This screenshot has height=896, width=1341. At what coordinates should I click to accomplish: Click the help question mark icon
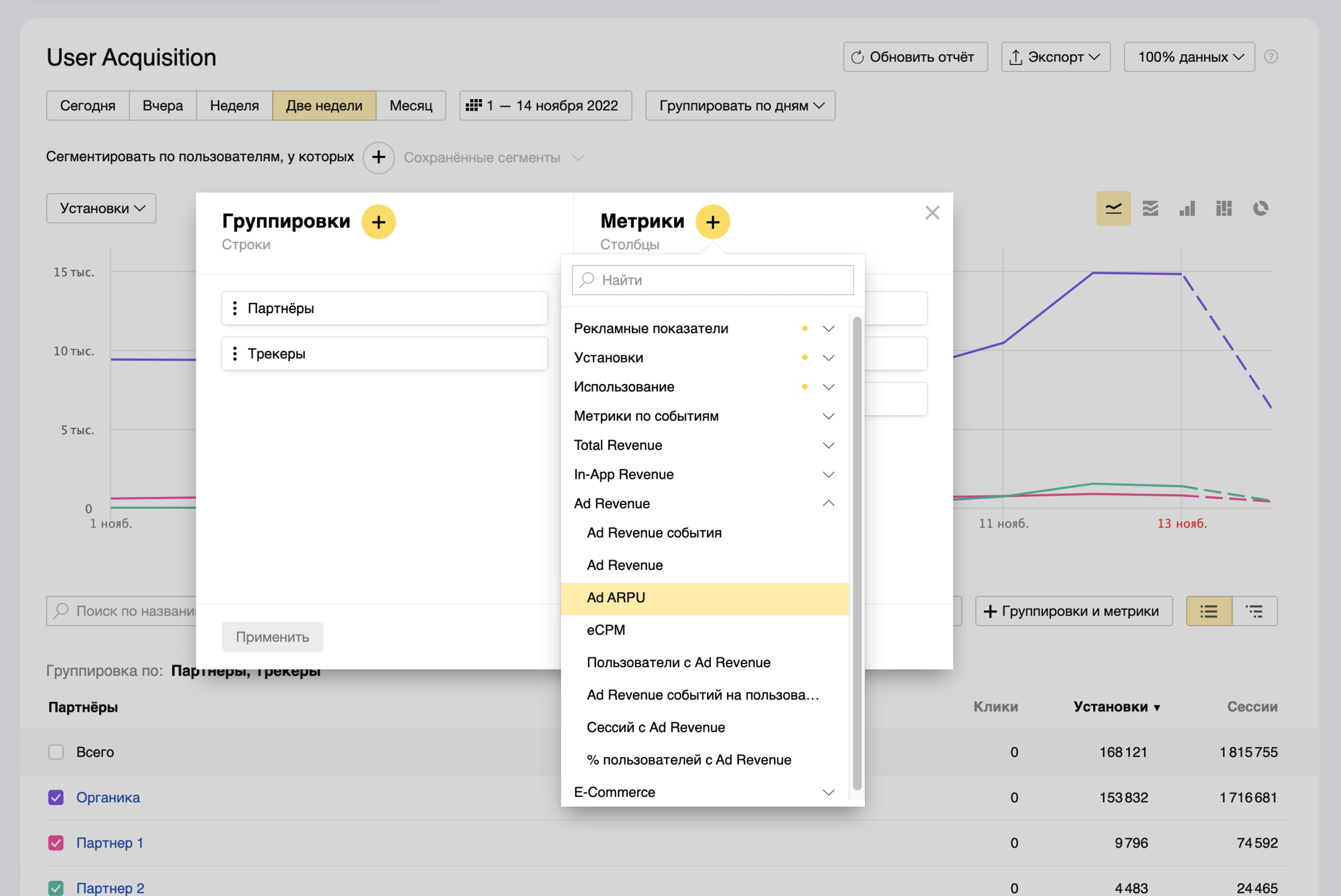pyautogui.click(x=1271, y=56)
